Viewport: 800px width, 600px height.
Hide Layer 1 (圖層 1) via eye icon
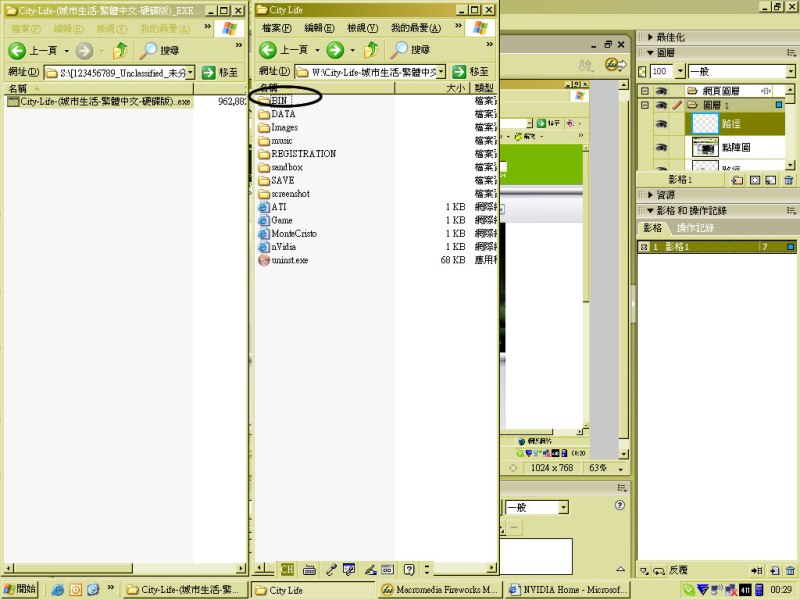coord(661,105)
